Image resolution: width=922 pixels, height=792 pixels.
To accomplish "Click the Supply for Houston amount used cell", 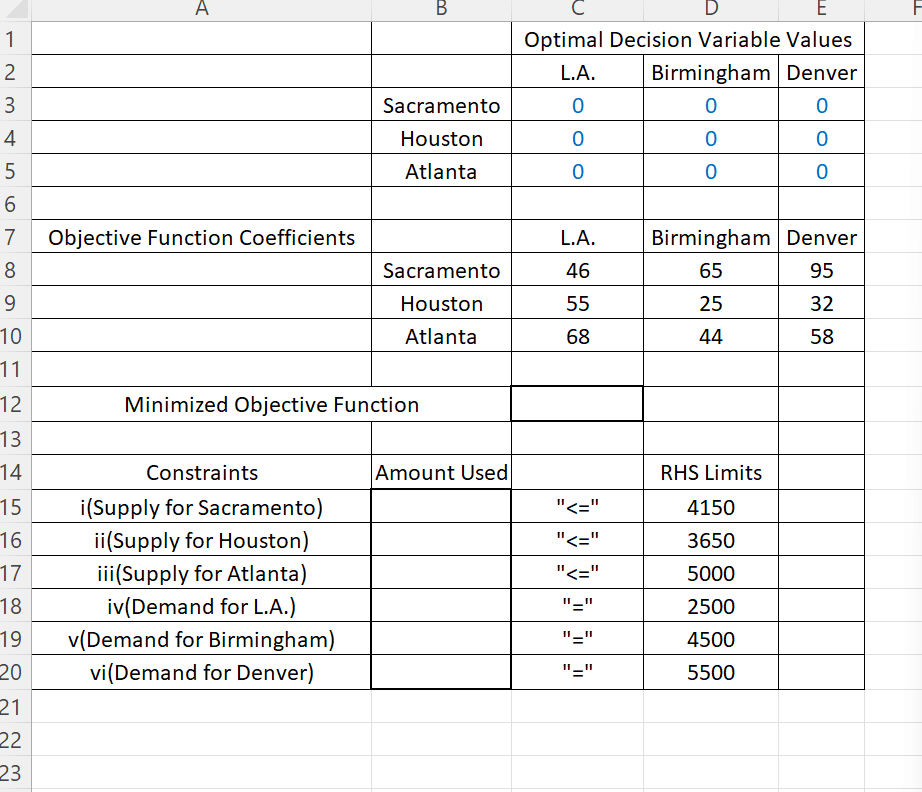I will [x=440, y=540].
